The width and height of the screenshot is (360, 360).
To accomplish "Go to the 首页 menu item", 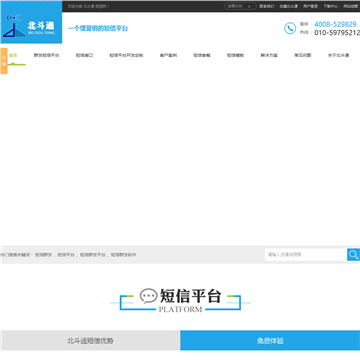I will [x=13, y=55].
